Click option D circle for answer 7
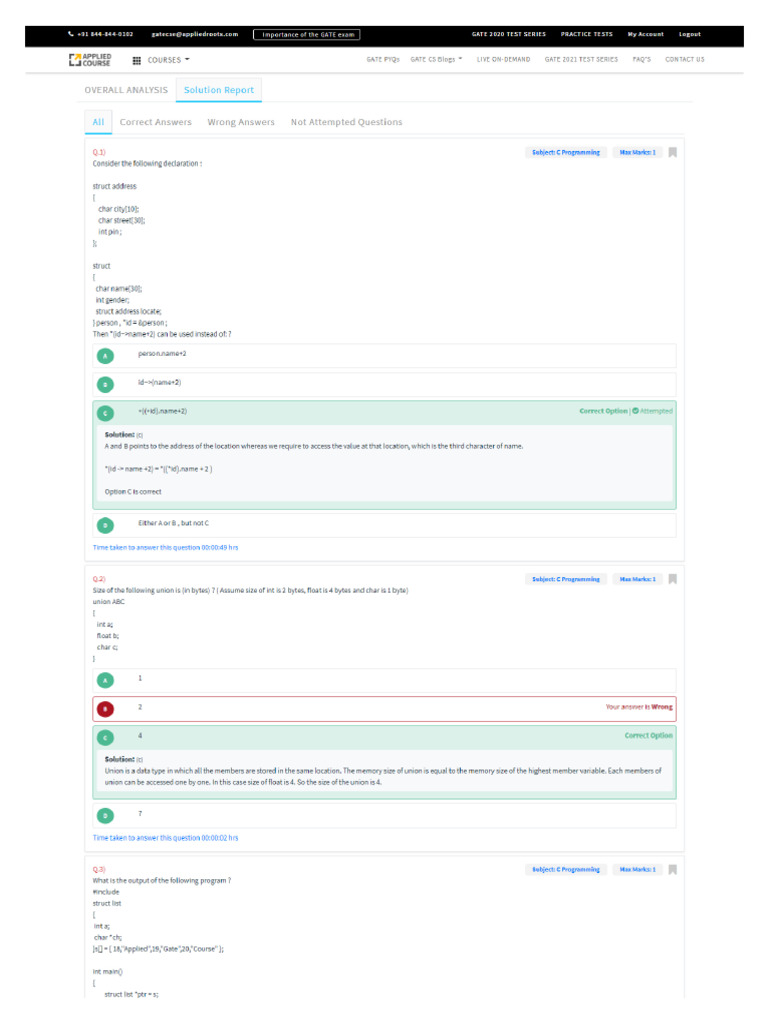 point(105,815)
